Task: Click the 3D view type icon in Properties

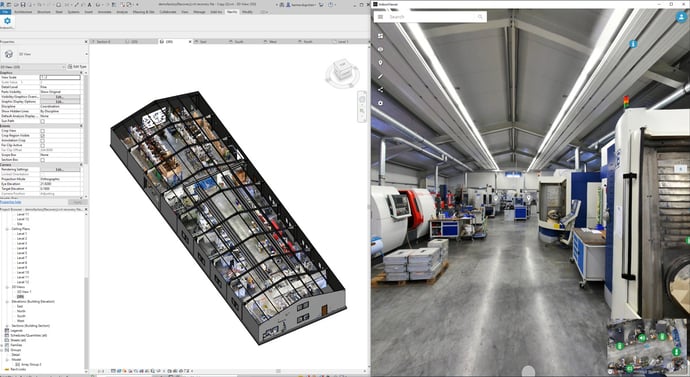Action: click(8, 54)
